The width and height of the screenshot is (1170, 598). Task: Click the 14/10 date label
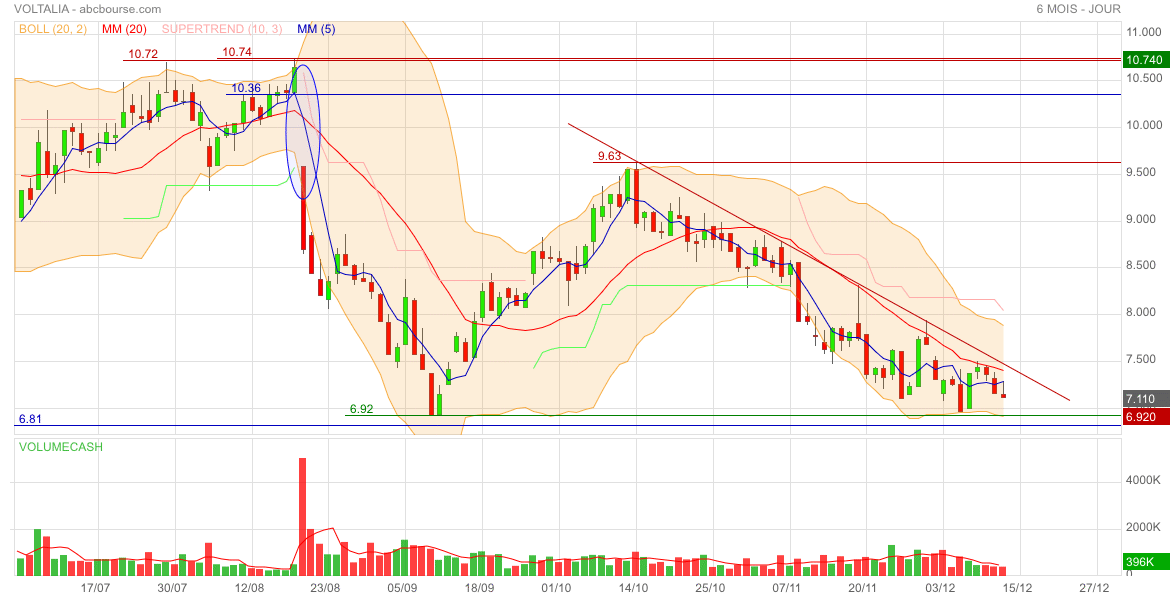[x=633, y=588]
